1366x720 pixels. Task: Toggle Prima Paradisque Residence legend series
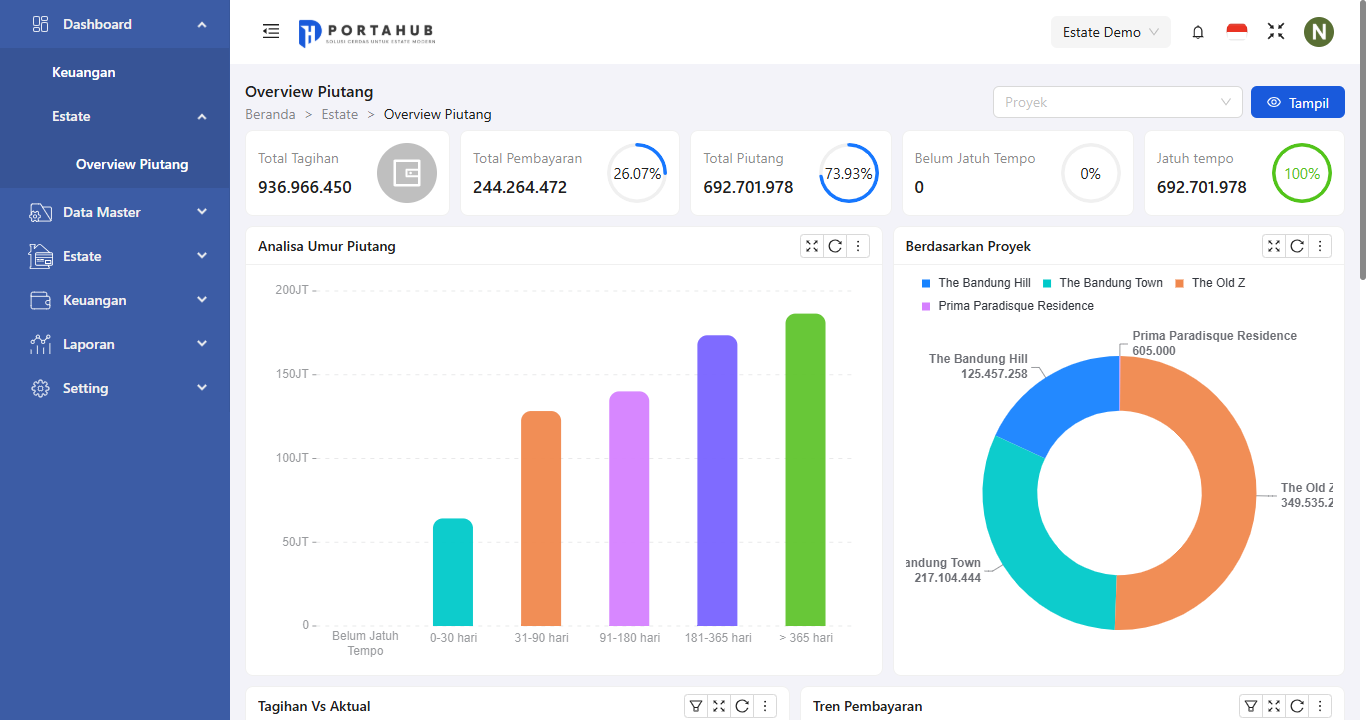1007,306
